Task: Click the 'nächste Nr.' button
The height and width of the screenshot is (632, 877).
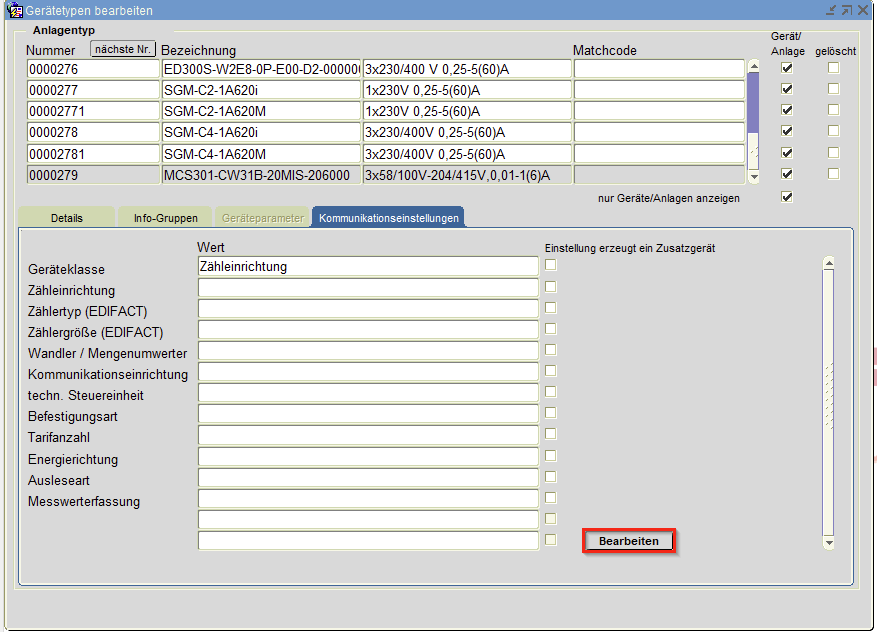Action: [x=123, y=48]
